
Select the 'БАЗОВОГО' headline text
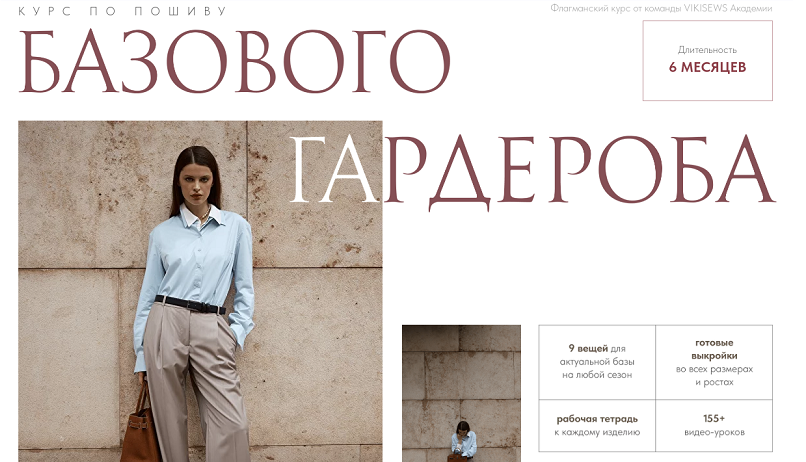coord(235,61)
